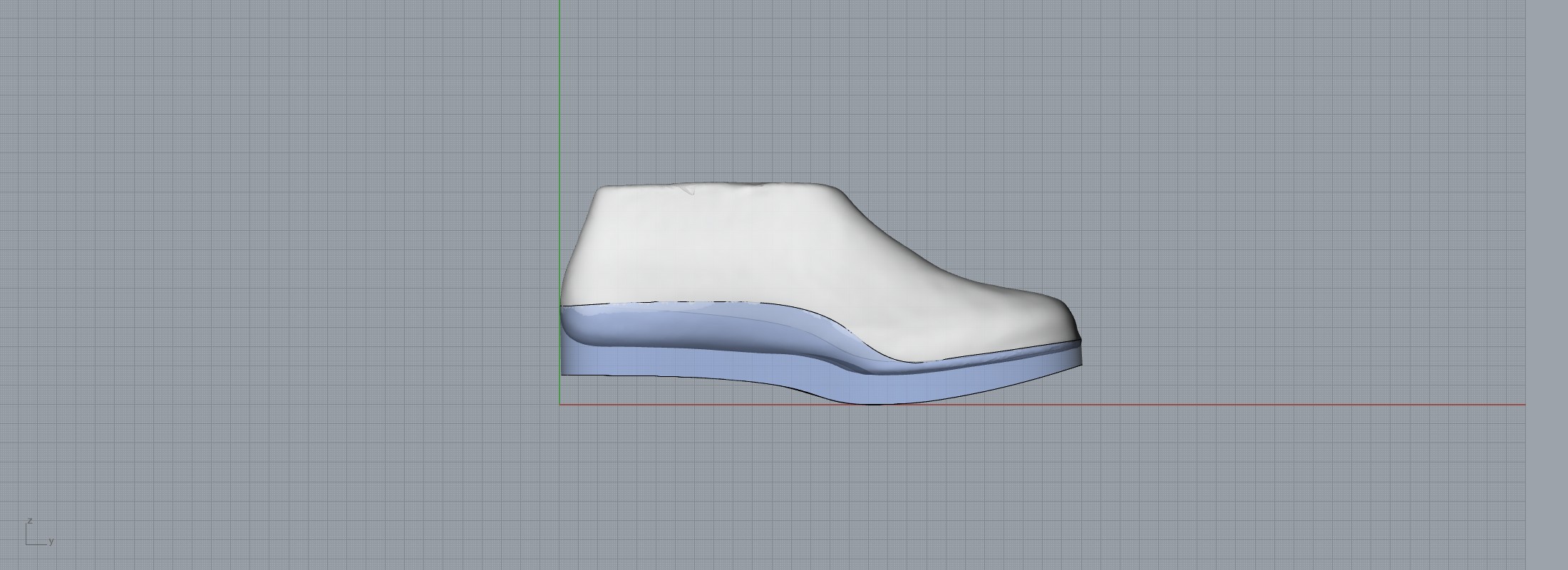Click the red horizontal axis line right of the shoe
The width and height of the screenshot is (1568, 570).
click(1283, 405)
